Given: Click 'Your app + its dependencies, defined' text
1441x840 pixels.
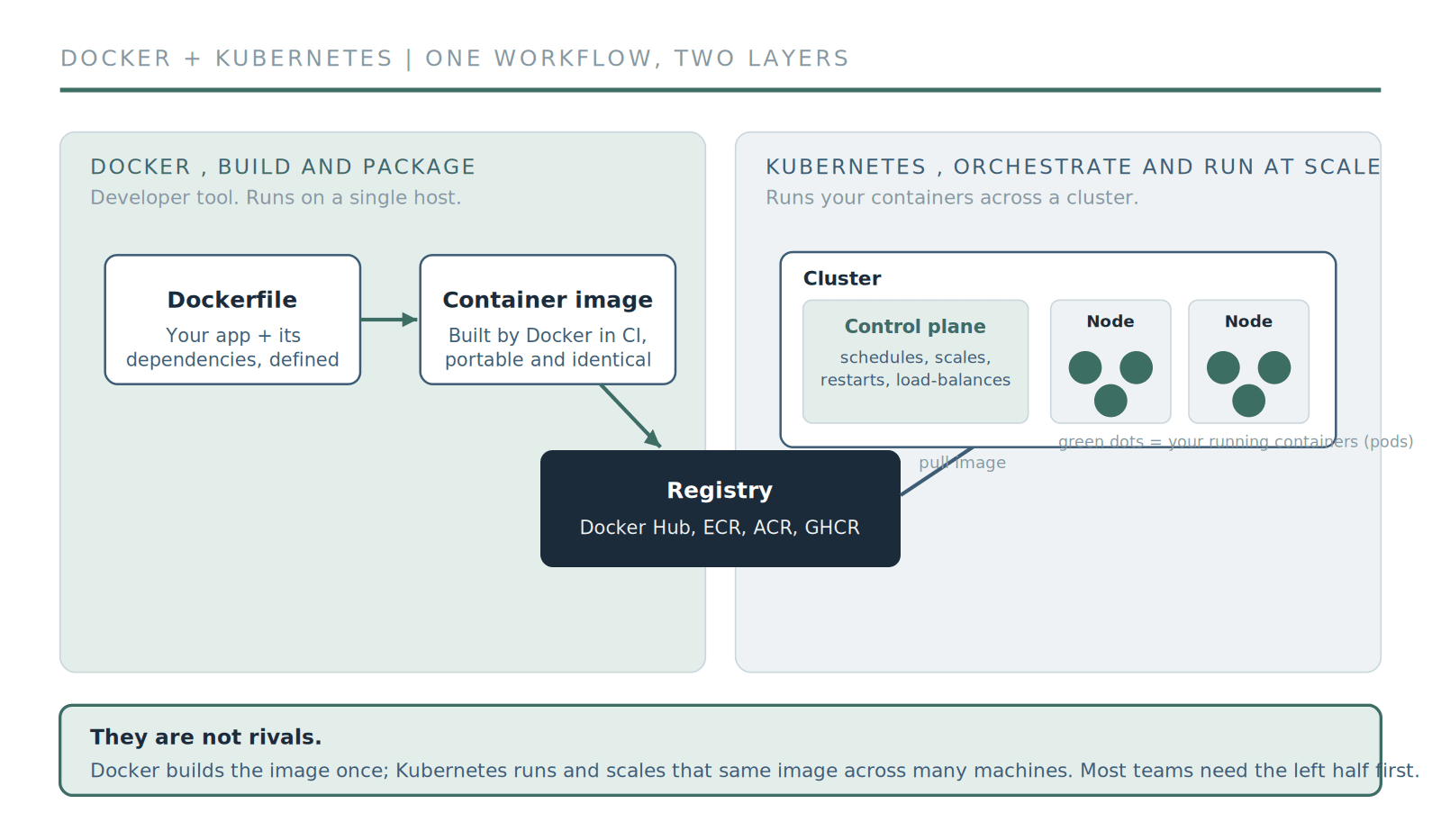Looking at the screenshot, I should click(x=232, y=348).
